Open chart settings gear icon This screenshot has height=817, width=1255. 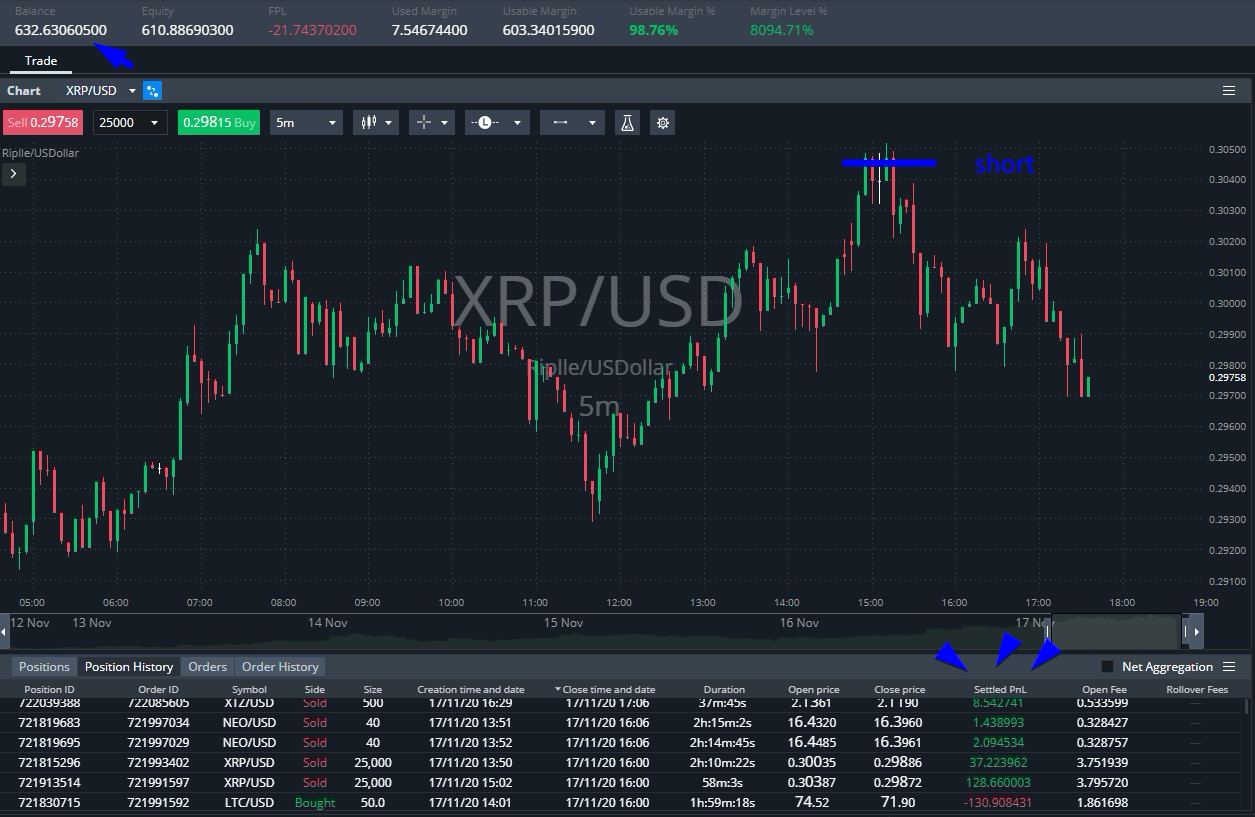[662, 123]
